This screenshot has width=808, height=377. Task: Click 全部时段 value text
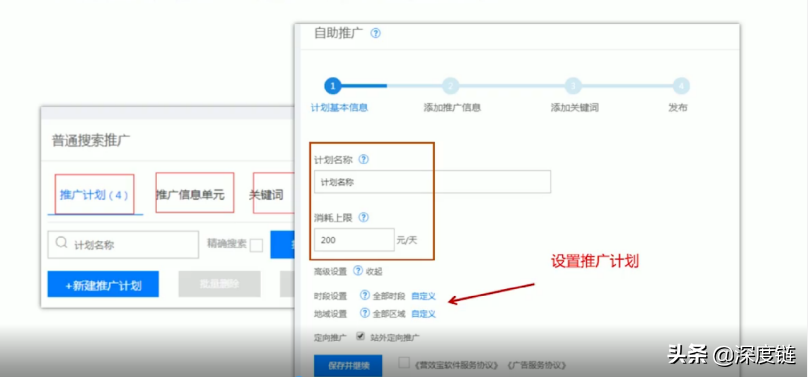(389, 296)
